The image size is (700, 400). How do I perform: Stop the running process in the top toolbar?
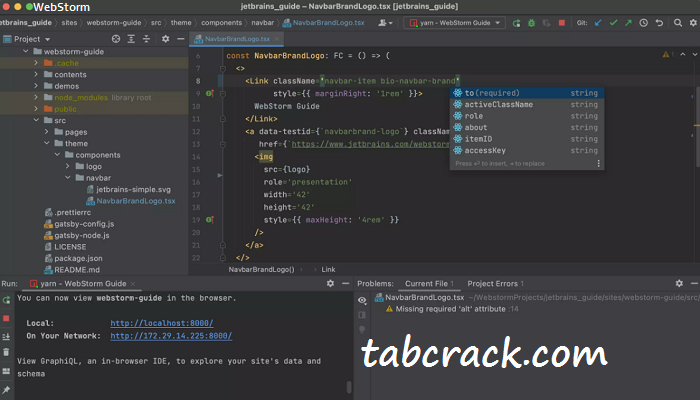tap(562, 23)
